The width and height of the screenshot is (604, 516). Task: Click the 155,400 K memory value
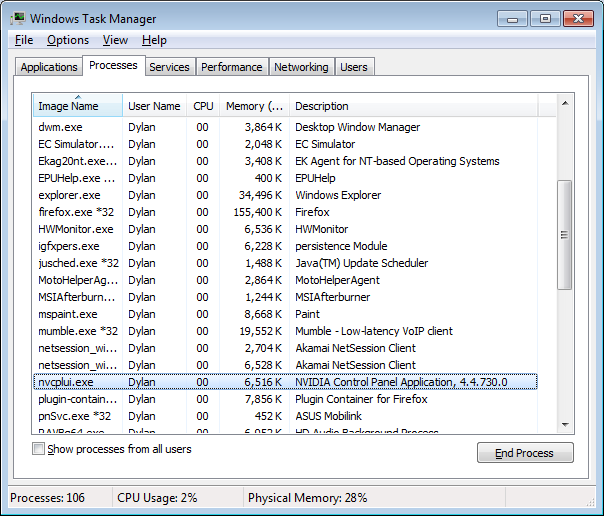[258, 212]
